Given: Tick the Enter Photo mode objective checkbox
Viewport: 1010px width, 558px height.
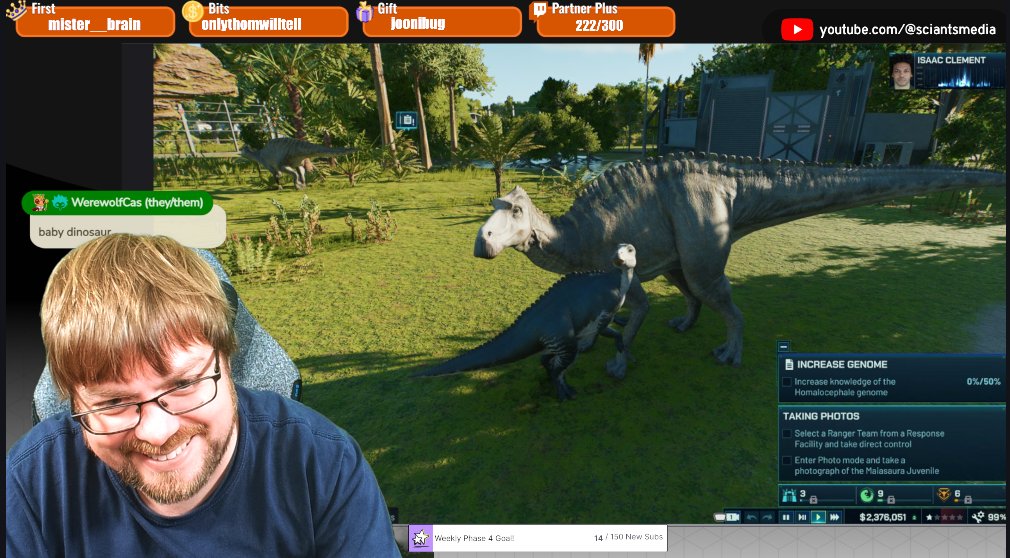Looking at the screenshot, I should pyautogui.click(x=786, y=461).
